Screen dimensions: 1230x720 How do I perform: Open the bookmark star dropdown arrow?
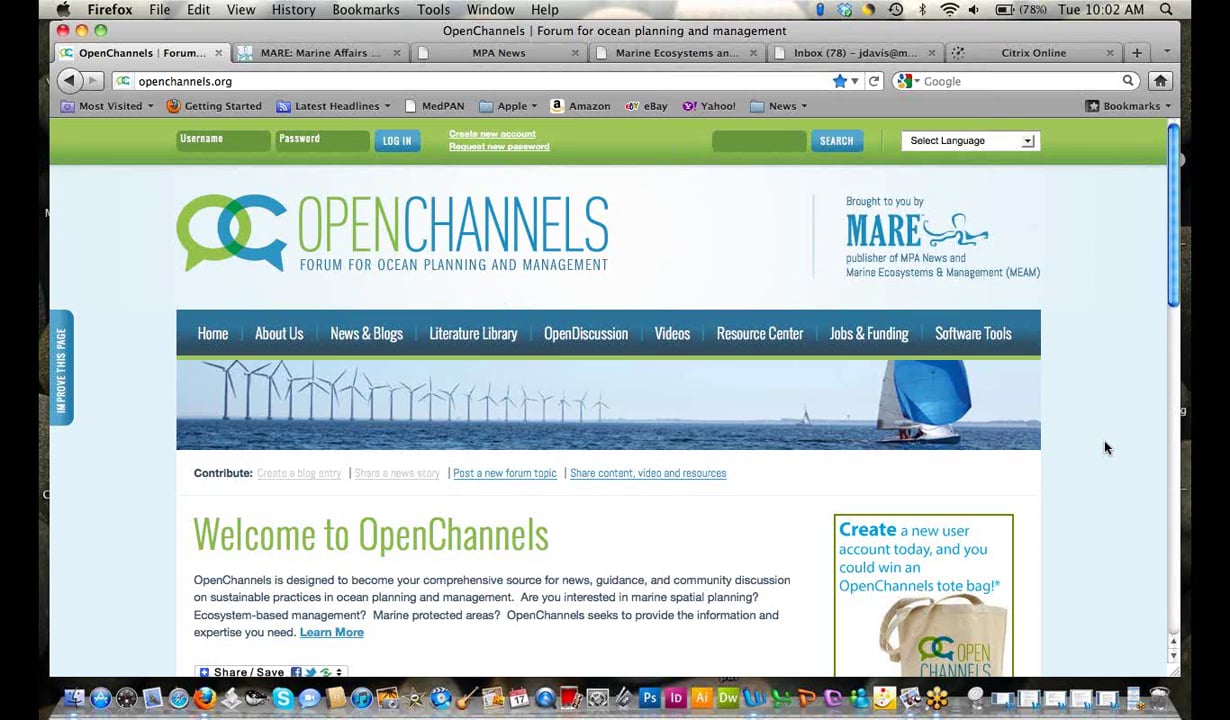click(x=855, y=81)
